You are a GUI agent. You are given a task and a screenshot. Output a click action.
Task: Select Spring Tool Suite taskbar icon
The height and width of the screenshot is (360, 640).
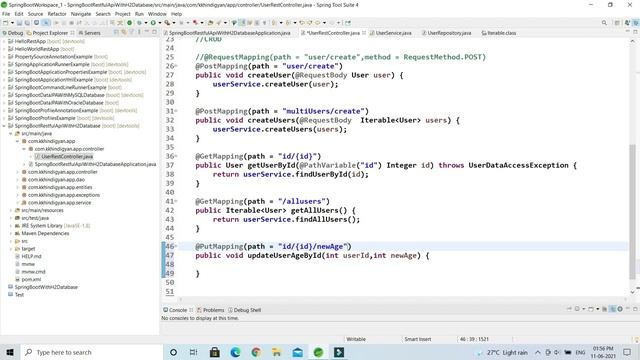(318, 352)
